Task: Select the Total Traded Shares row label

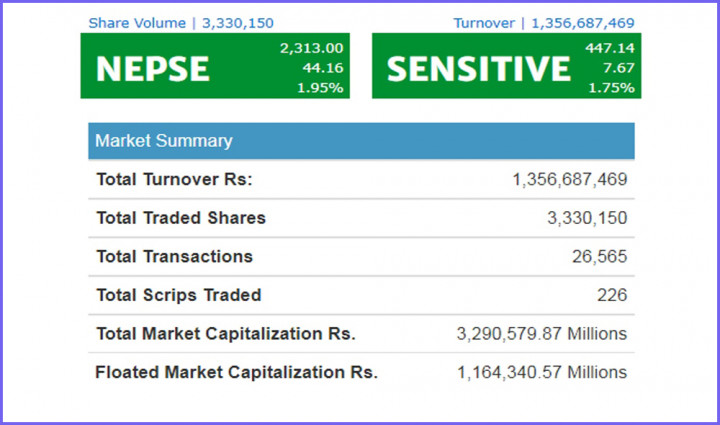Action: [181, 218]
